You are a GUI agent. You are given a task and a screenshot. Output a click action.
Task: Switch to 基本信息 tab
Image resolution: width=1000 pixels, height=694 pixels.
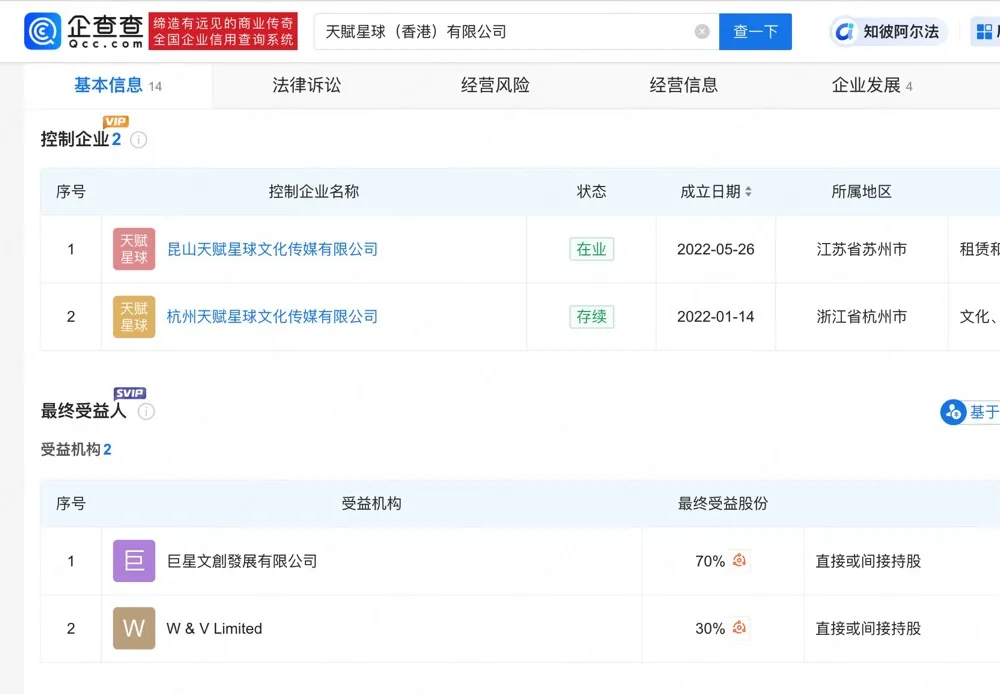coord(118,85)
